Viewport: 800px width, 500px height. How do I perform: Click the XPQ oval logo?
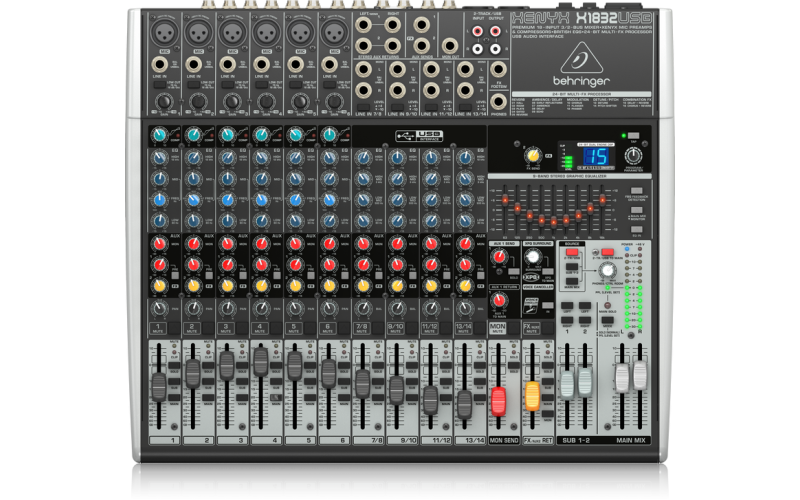(x=531, y=277)
